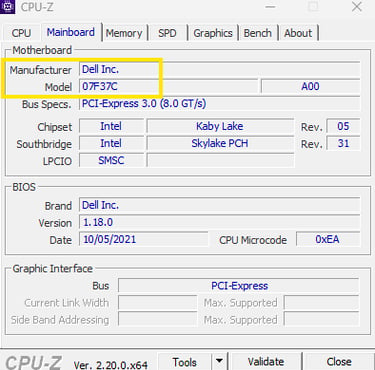Click the Southbridge label

click(44, 144)
